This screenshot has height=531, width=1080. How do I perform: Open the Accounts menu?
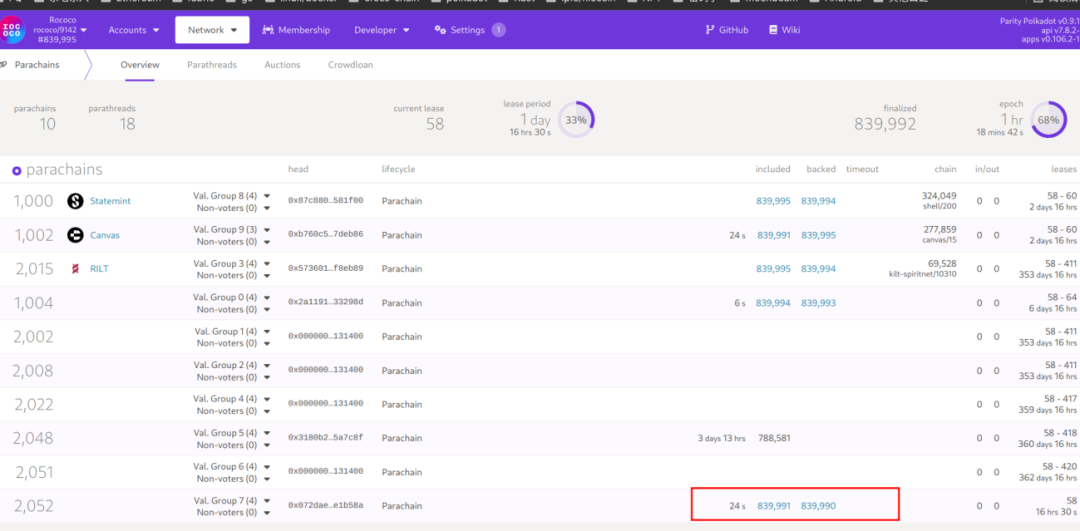(134, 30)
